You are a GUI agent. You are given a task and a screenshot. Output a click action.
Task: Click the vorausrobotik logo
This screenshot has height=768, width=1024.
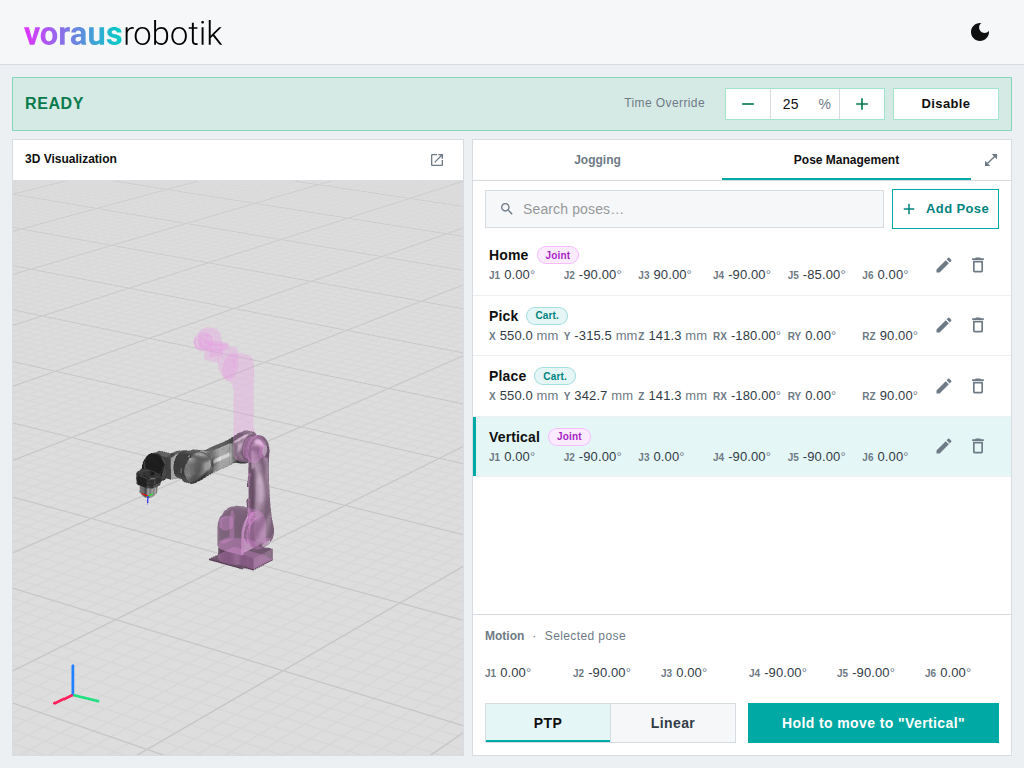pyautogui.click(x=123, y=33)
